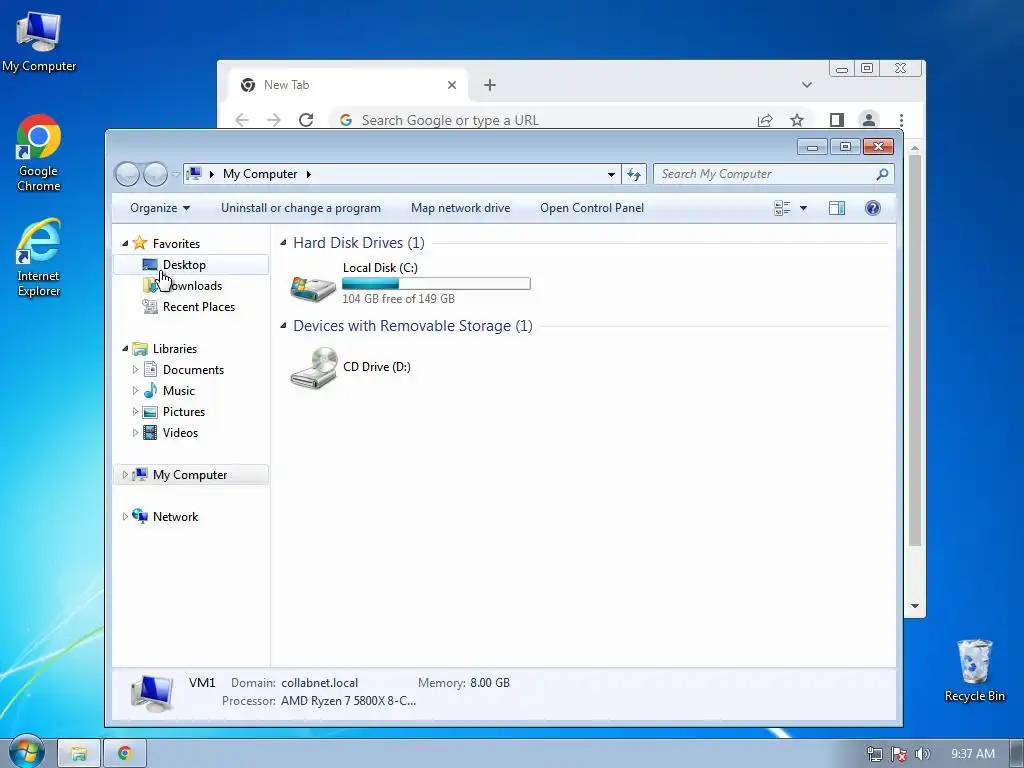This screenshot has width=1024, height=768.
Task: Click Explorer back navigation button
Action: pyautogui.click(x=127, y=174)
